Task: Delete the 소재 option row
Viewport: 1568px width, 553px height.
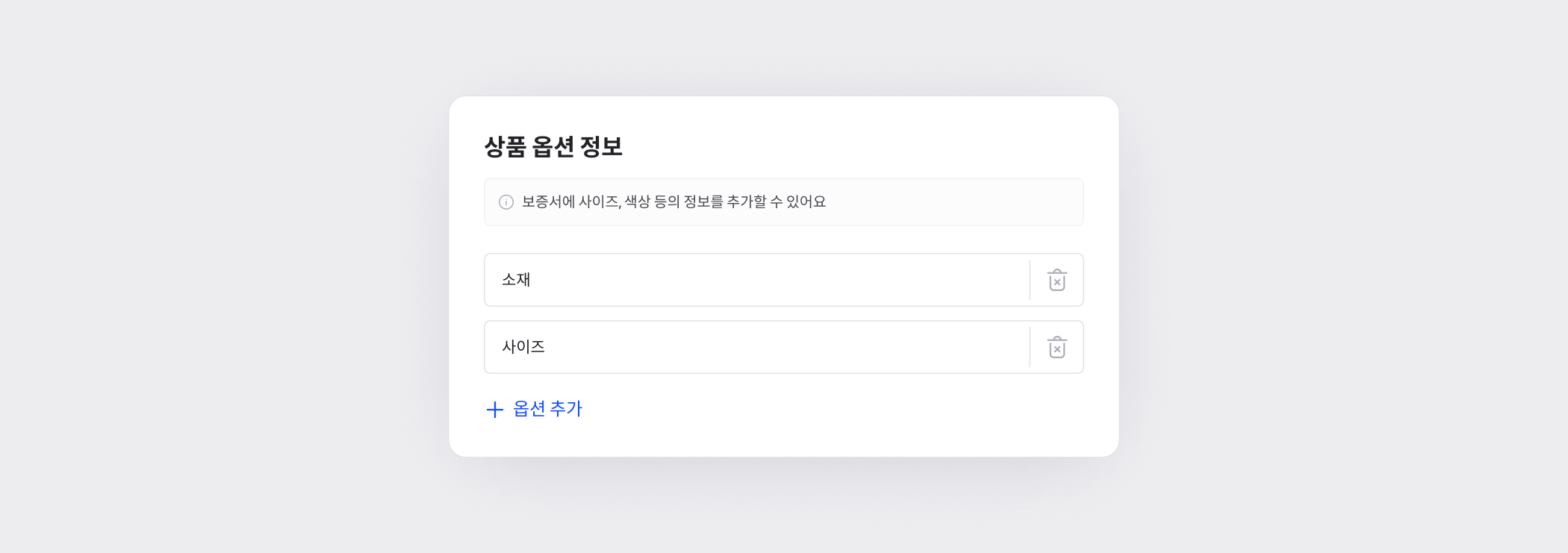Action: pyautogui.click(x=1057, y=281)
